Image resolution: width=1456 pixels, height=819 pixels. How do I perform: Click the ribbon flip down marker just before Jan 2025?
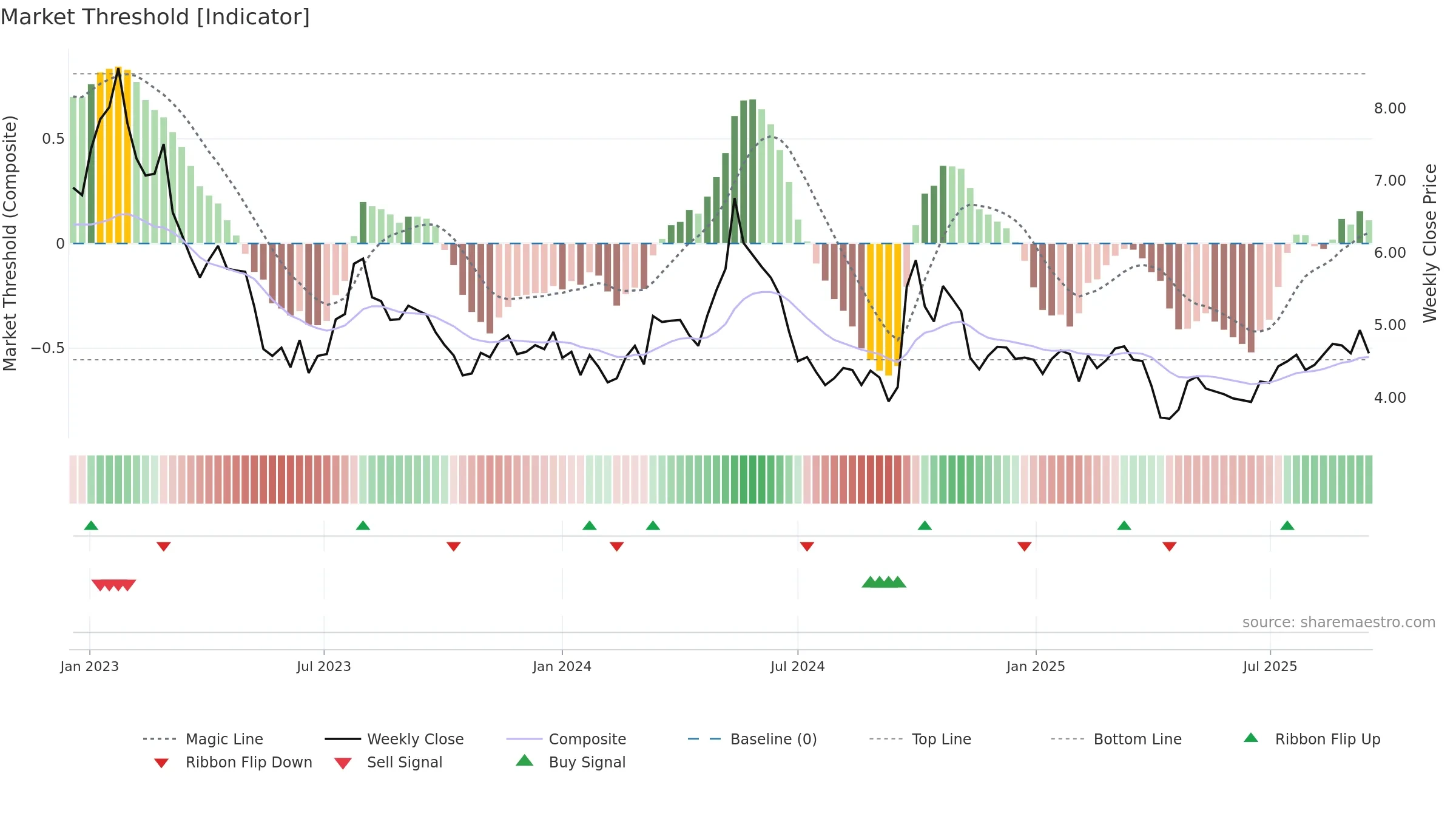click(x=1025, y=547)
